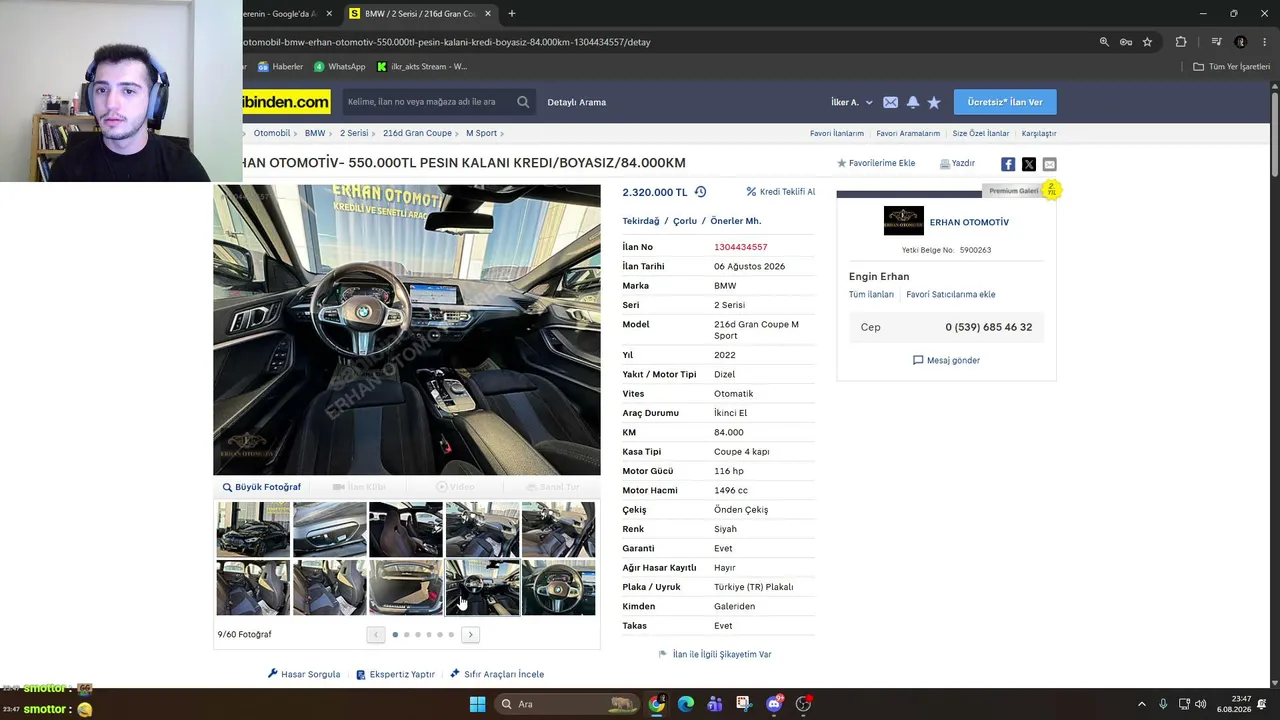
Task: Open the Snipping Tool icon in the taskbar
Action: [x=744, y=704]
